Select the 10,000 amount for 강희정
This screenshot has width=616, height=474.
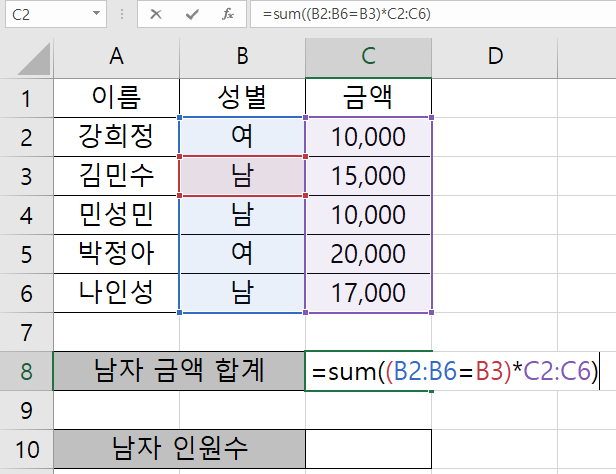click(x=368, y=137)
